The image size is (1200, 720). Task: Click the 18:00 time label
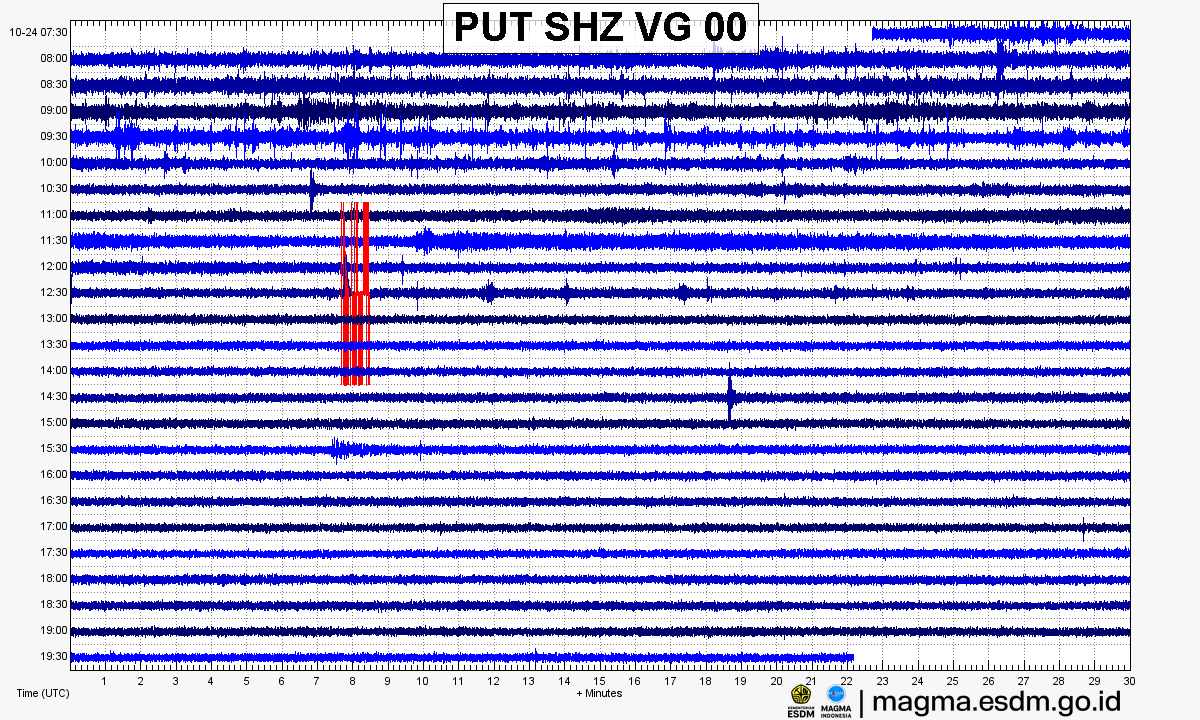click(x=54, y=578)
